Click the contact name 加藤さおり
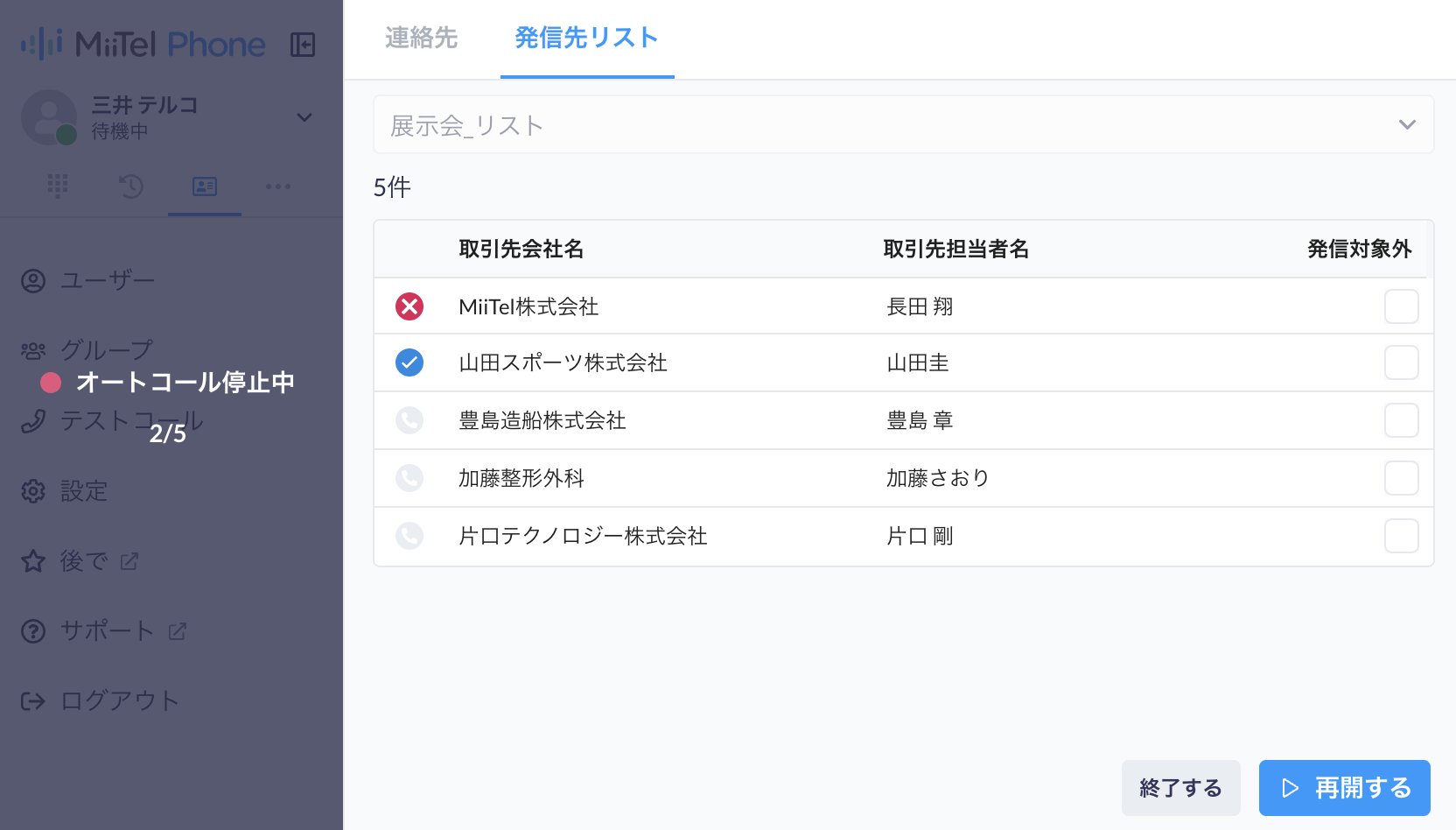The height and width of the screenshot is (830, 1456). tap(938, 478)
